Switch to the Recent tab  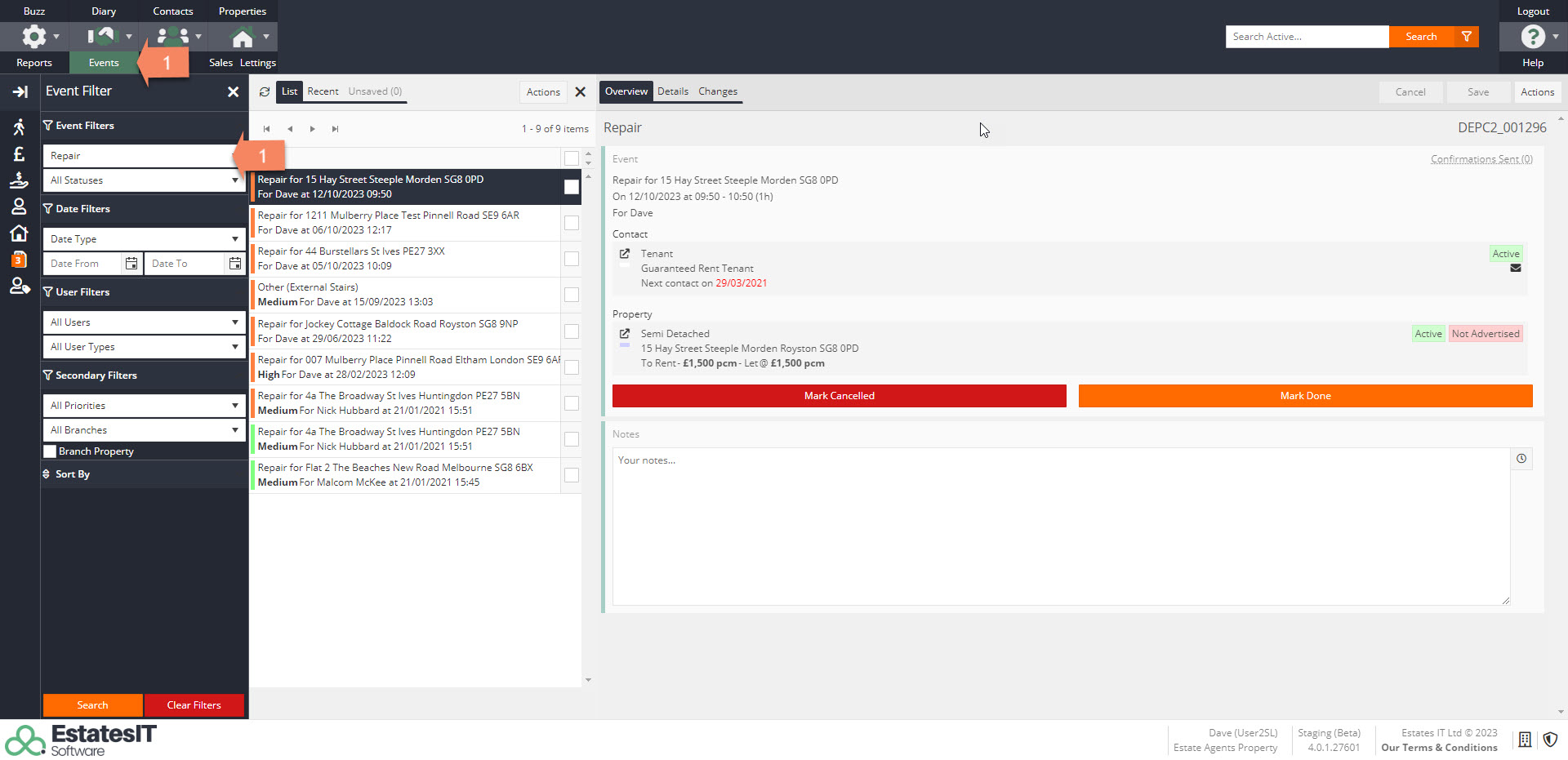(323, 91)
